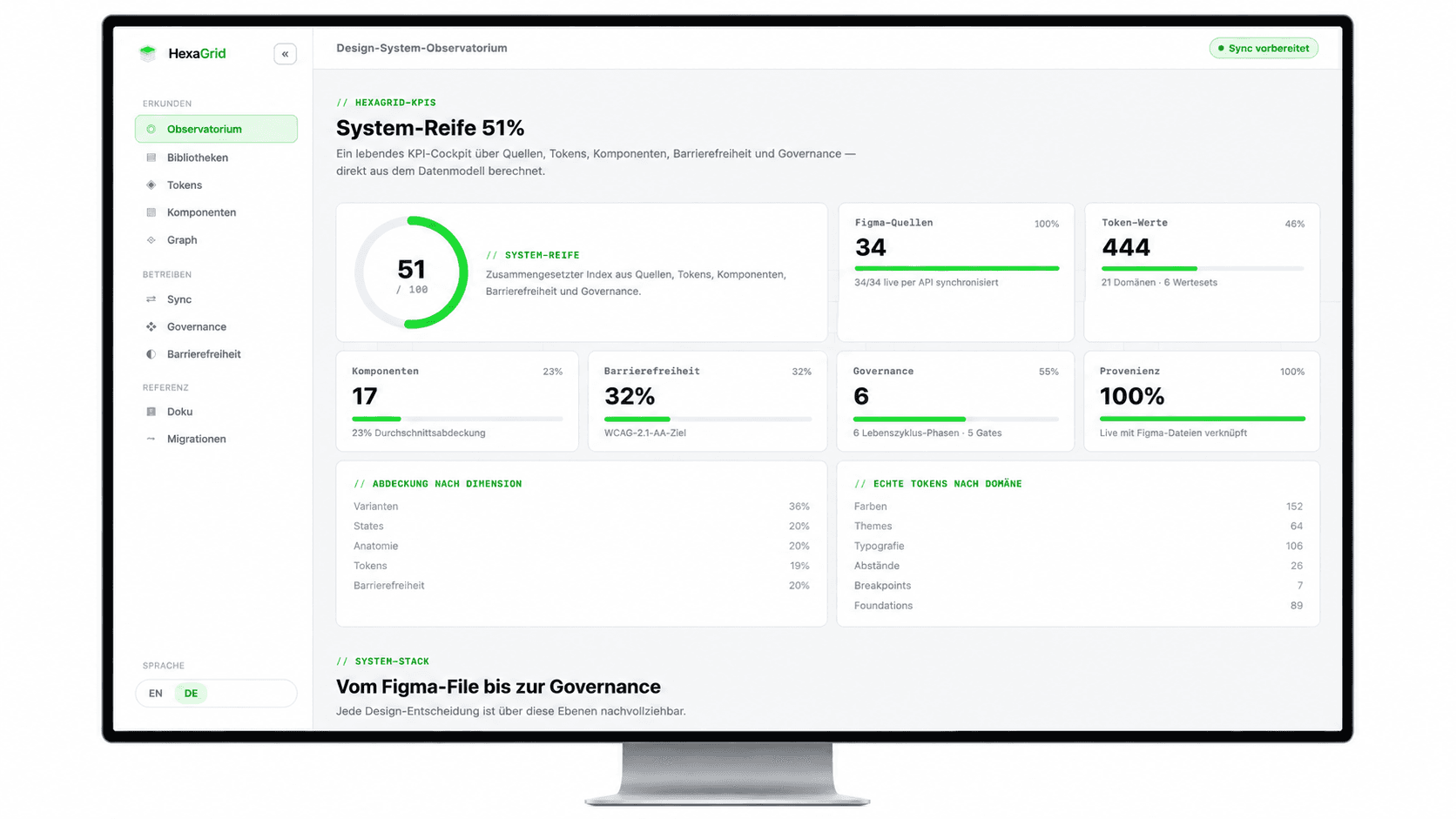This screenshot has width=1456, height=819.
Task: Click the States coverage row
Action: tap(582, 527)
